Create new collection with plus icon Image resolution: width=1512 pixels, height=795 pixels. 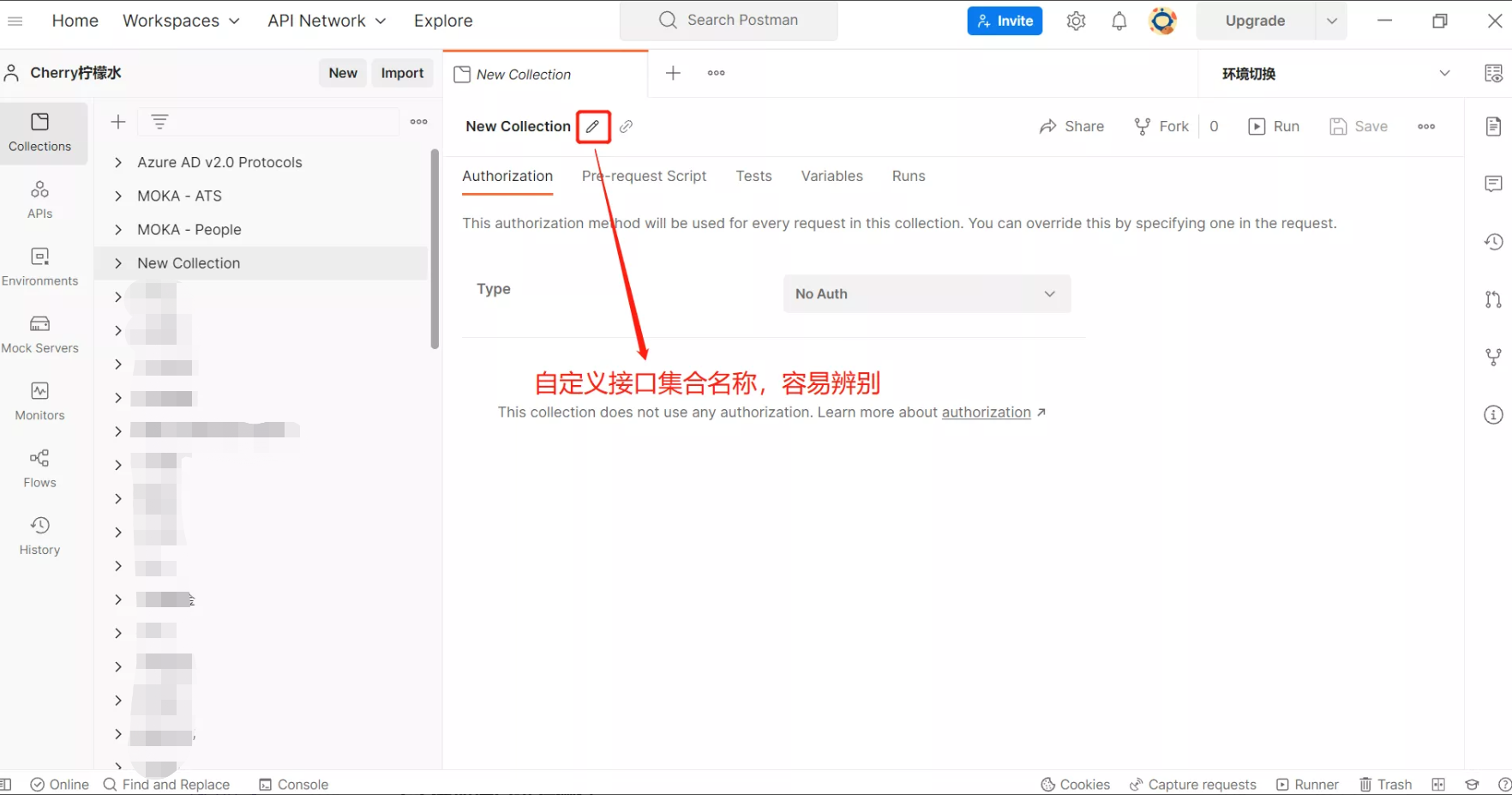point(118,122)
